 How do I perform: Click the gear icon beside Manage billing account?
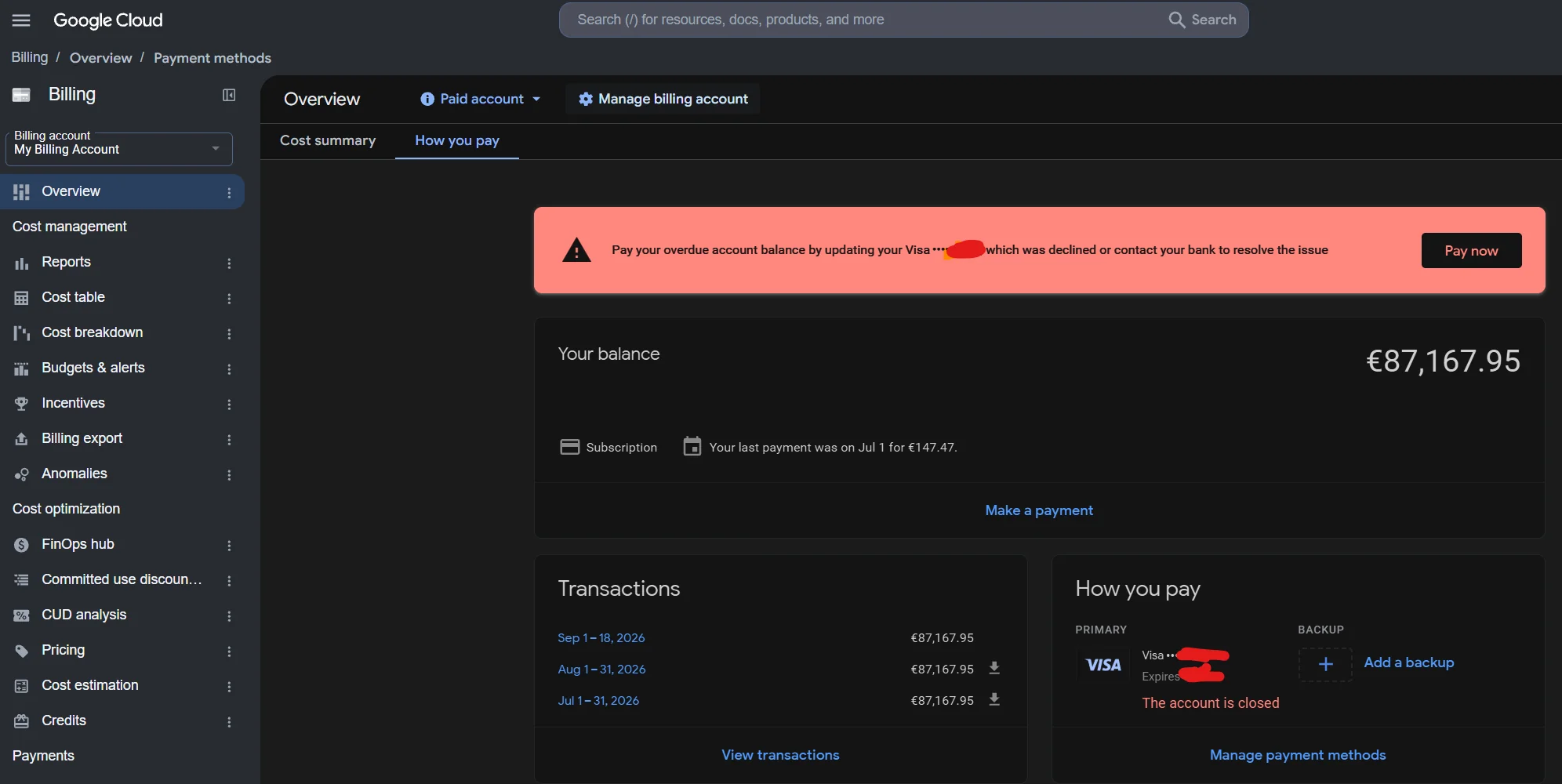coord(585,99)
